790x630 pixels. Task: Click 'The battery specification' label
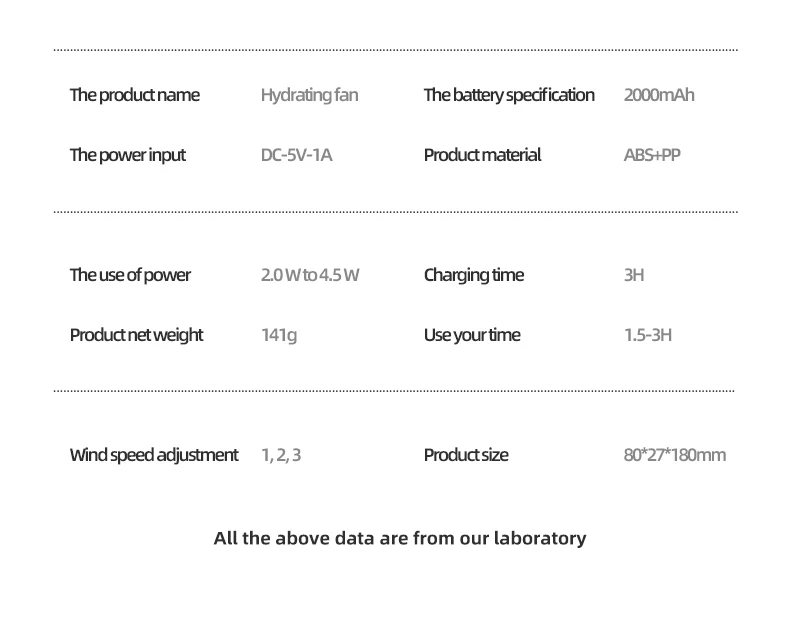coord(509,95)
